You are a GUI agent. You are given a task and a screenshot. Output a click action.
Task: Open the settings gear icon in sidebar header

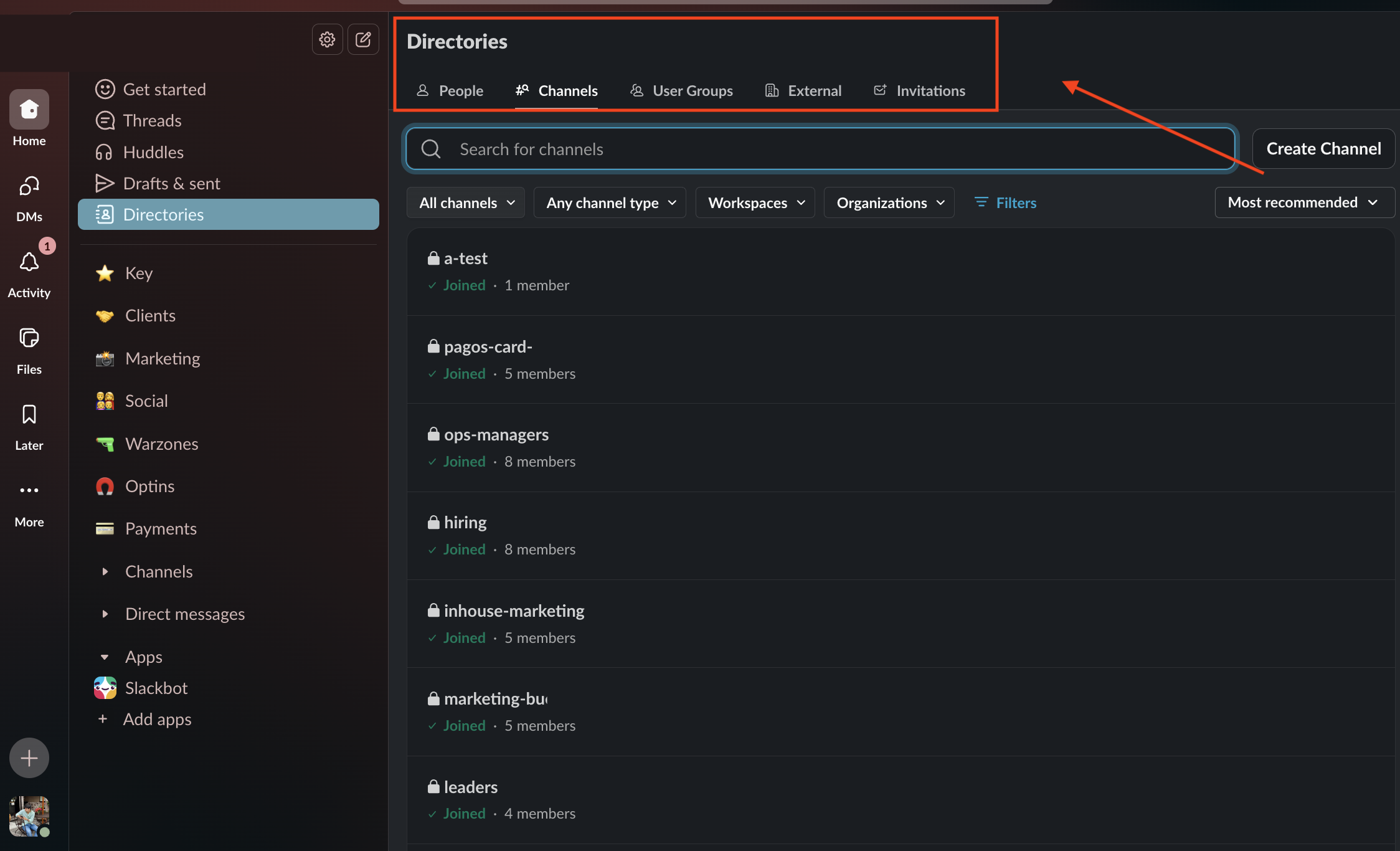pos(327,40)
